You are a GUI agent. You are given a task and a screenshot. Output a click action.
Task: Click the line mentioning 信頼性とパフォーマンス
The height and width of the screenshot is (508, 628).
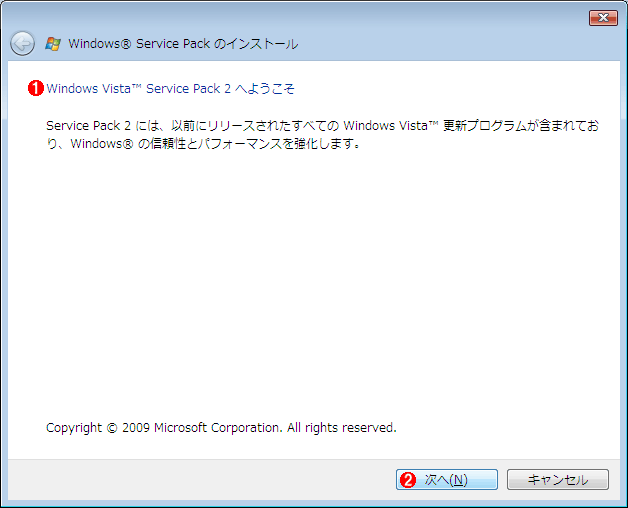203,143
